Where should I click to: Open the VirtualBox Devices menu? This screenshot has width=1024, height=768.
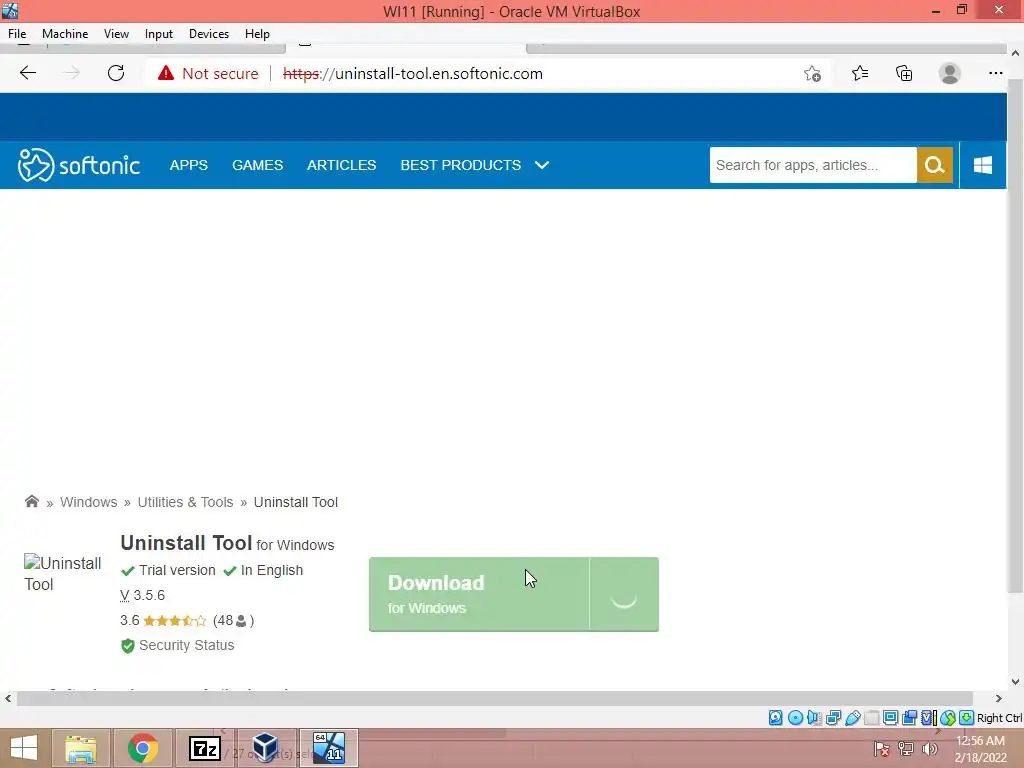(x=209, y=34)
